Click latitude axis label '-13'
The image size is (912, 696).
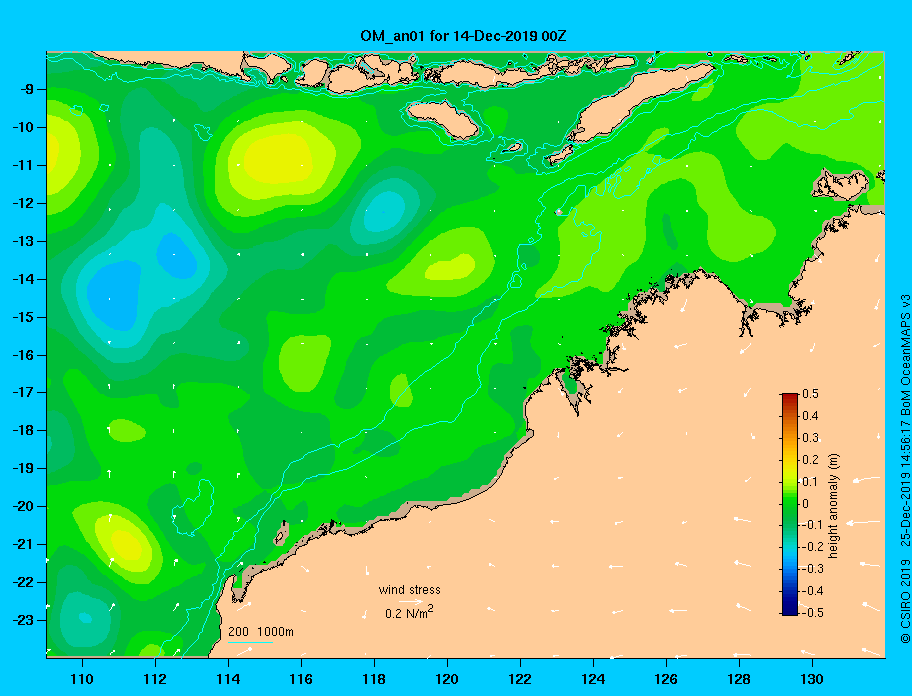23,241
